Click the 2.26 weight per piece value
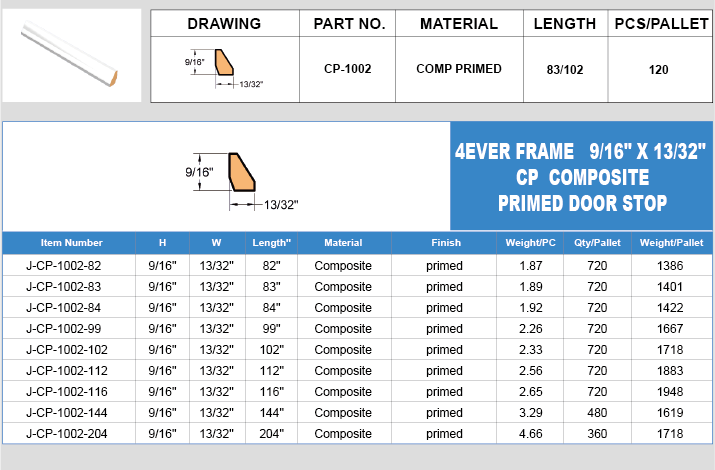This screenshot has height=470, width=715. [531, 329]
